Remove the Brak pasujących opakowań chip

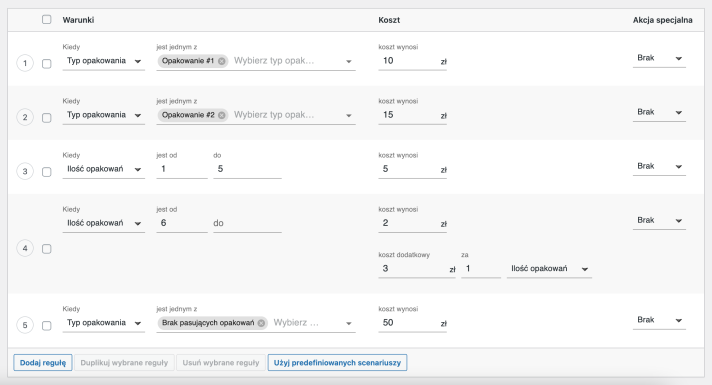tap(261, 323)
